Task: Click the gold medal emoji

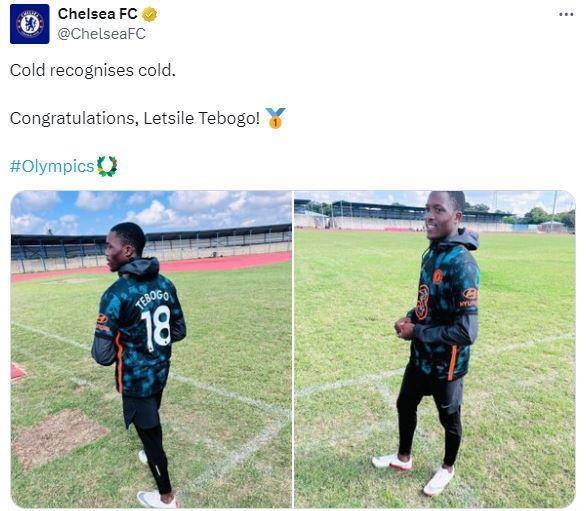Action: (x=275, y=118)
